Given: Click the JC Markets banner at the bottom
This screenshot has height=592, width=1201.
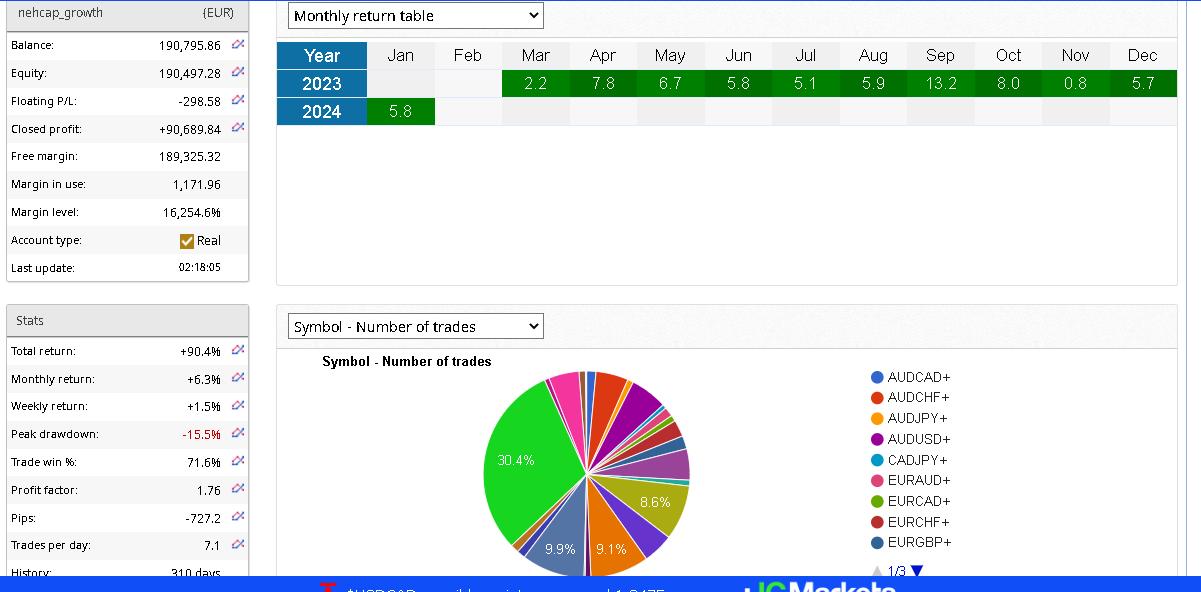Looking at the screenshot, I should point(822,585).
